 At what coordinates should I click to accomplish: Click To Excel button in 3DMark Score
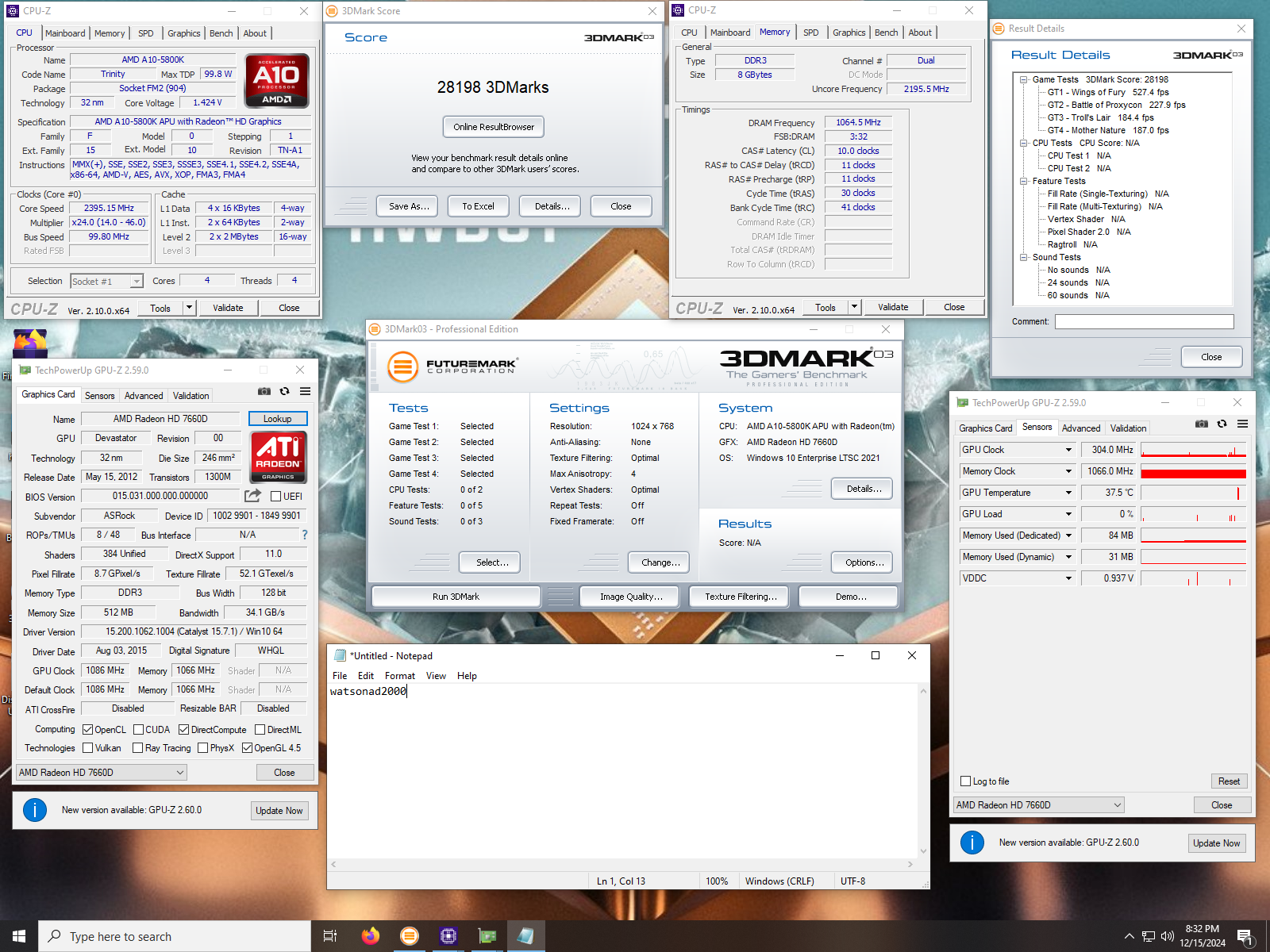click(479, 206)
